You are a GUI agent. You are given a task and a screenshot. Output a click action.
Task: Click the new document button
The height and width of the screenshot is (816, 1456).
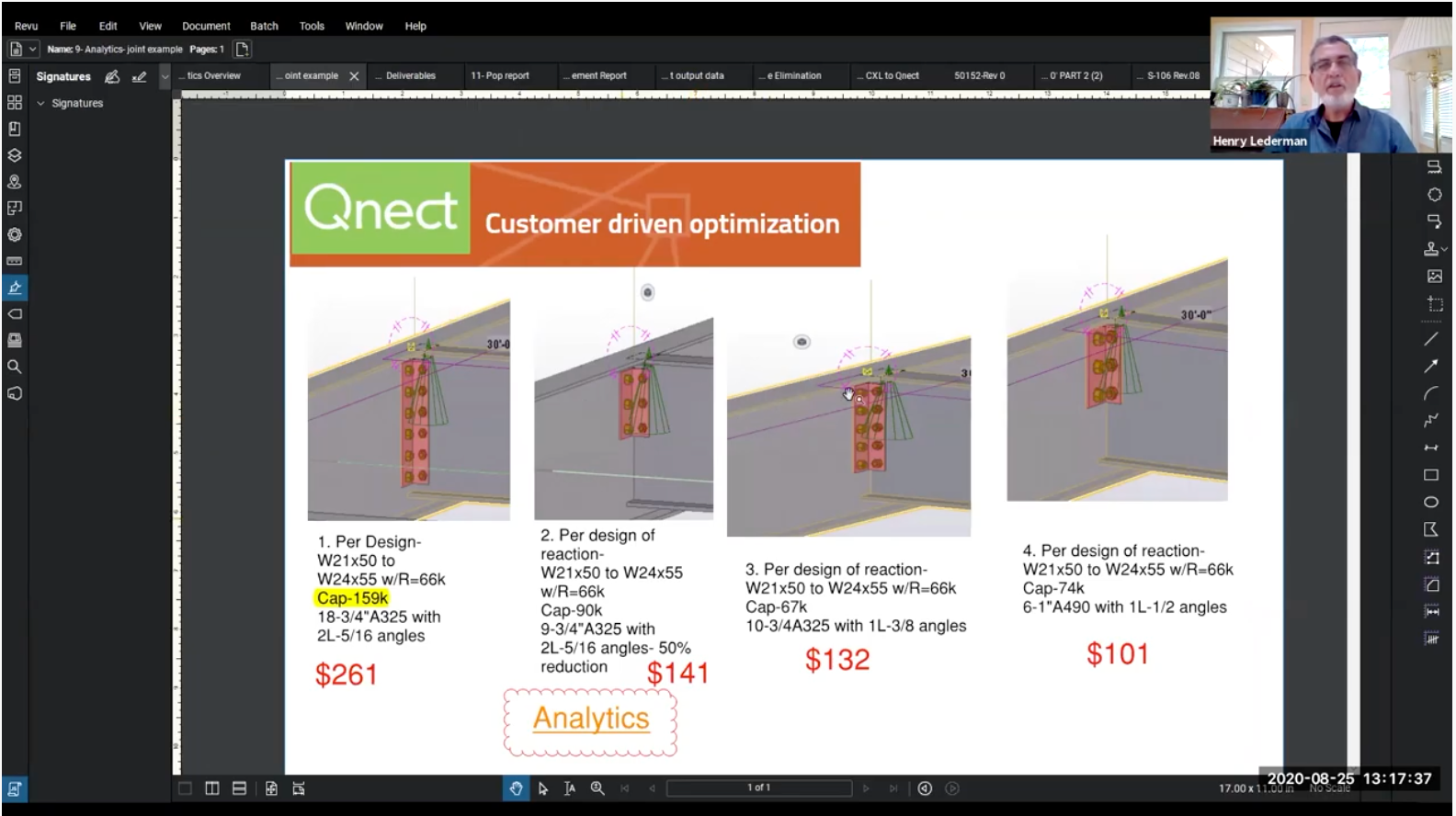click(243, 50)
